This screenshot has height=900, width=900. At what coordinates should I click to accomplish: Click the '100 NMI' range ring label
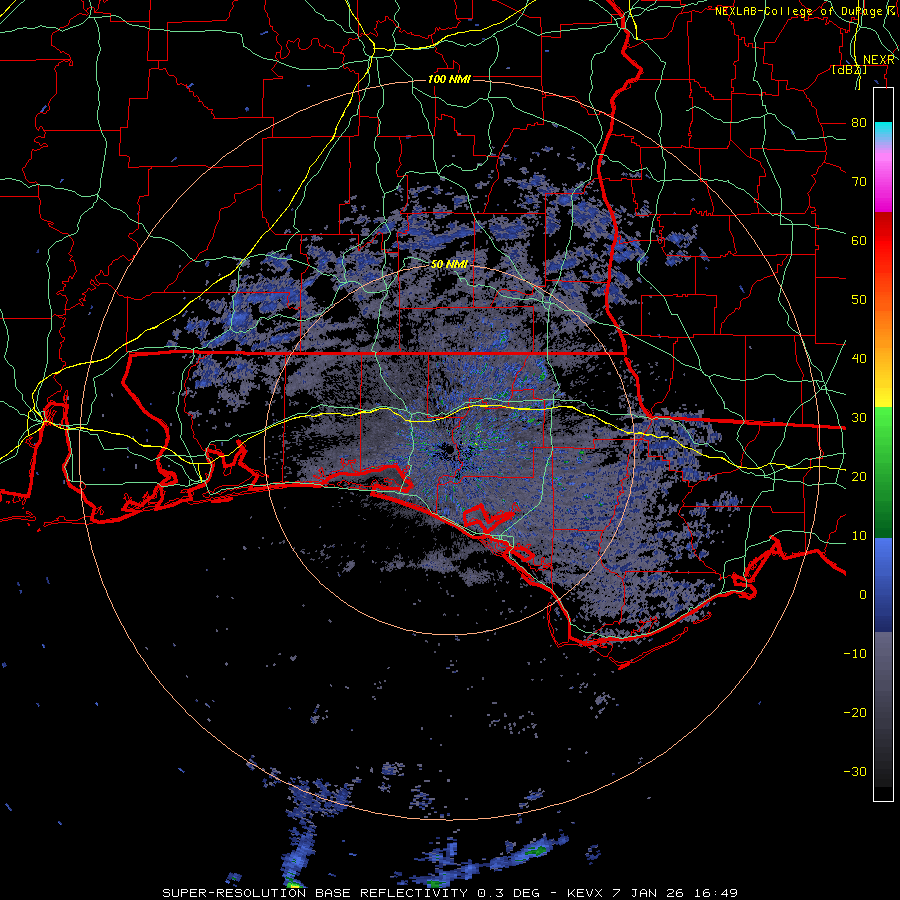click(449, 79)
